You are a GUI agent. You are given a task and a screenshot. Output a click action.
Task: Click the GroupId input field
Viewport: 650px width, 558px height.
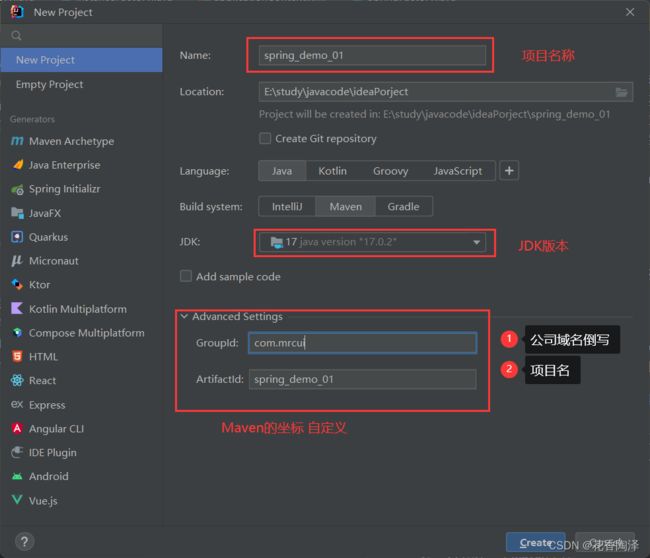[362, 343]
